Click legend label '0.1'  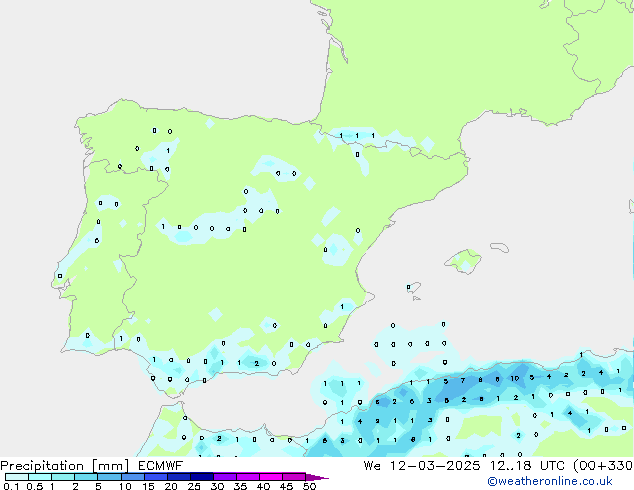tap(11, 486)
